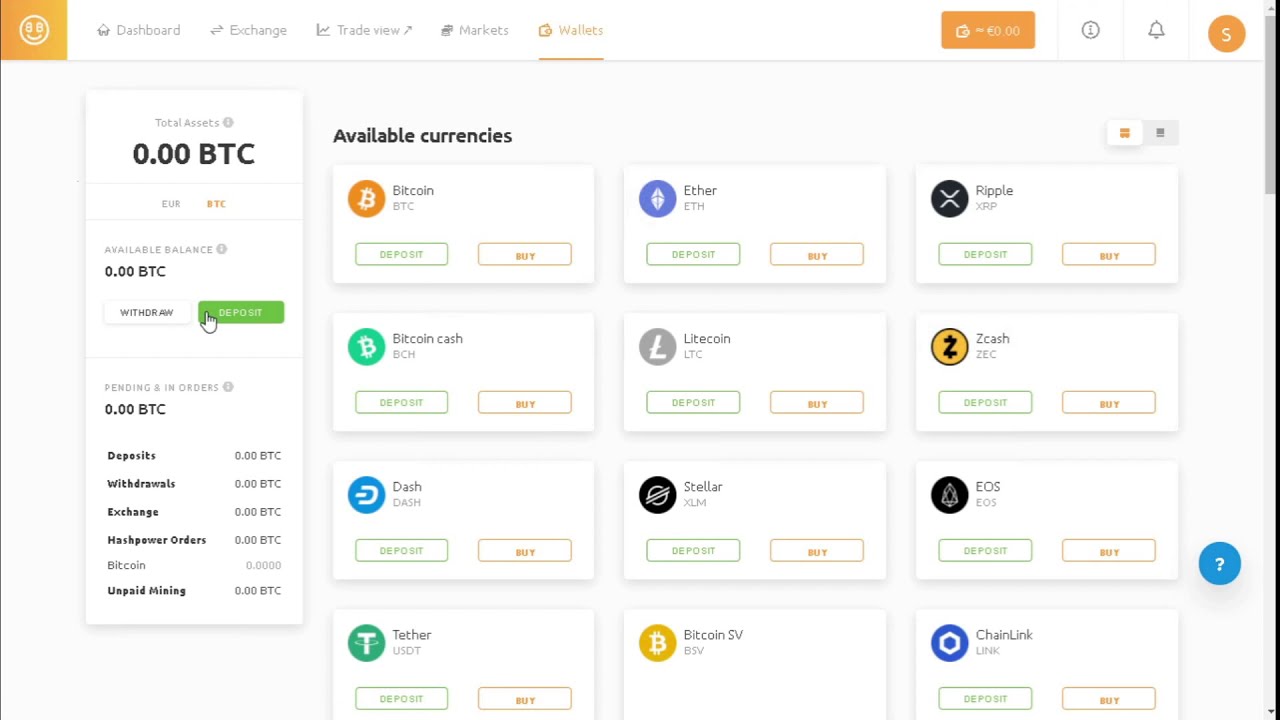The width and height of the screenshot is (1280, 720).
Task: Deposit Stellar XLM
Action: [x=693, y=550]
